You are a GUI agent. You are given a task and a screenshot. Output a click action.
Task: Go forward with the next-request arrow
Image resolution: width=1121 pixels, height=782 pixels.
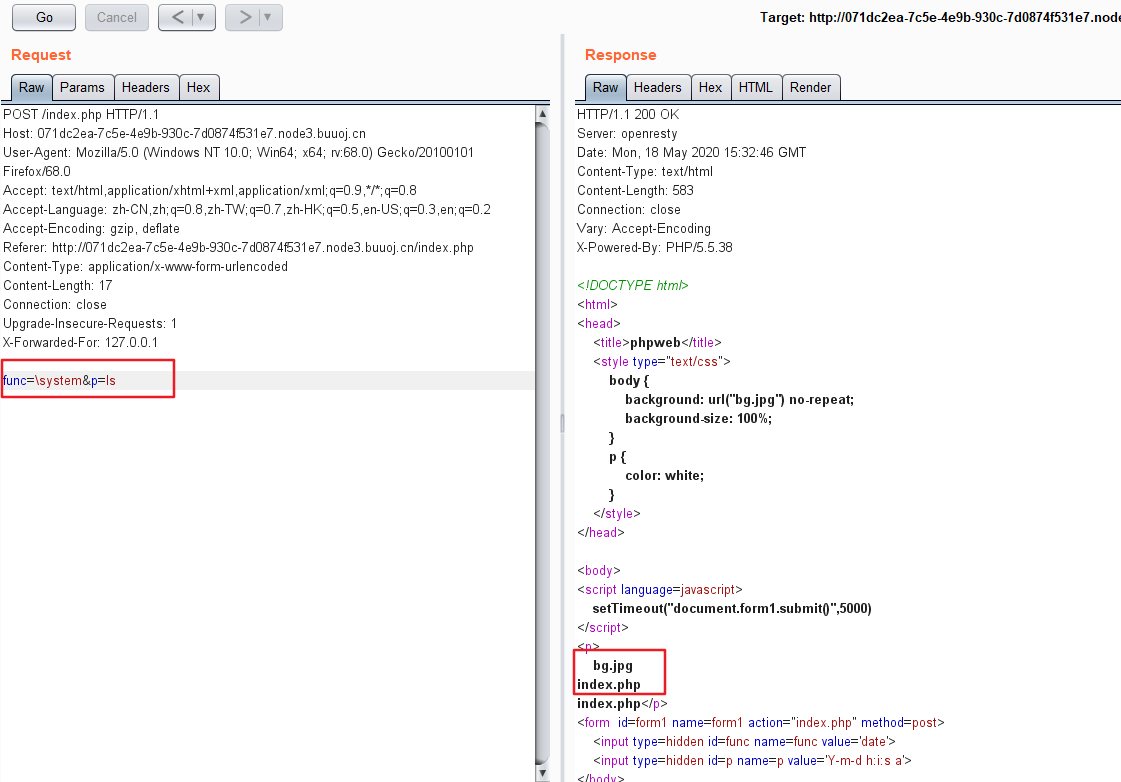(x=245, y=17)
